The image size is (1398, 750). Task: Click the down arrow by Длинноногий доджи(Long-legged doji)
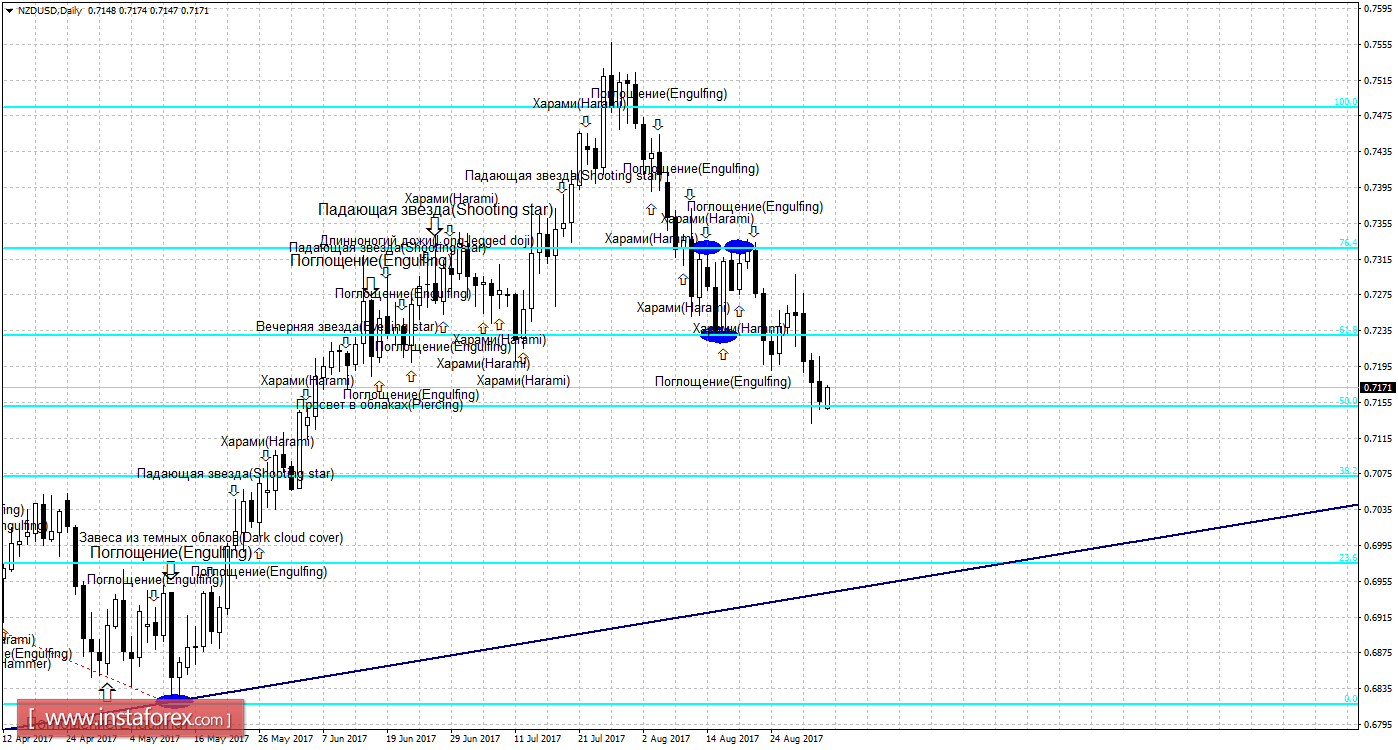[450, 230]
